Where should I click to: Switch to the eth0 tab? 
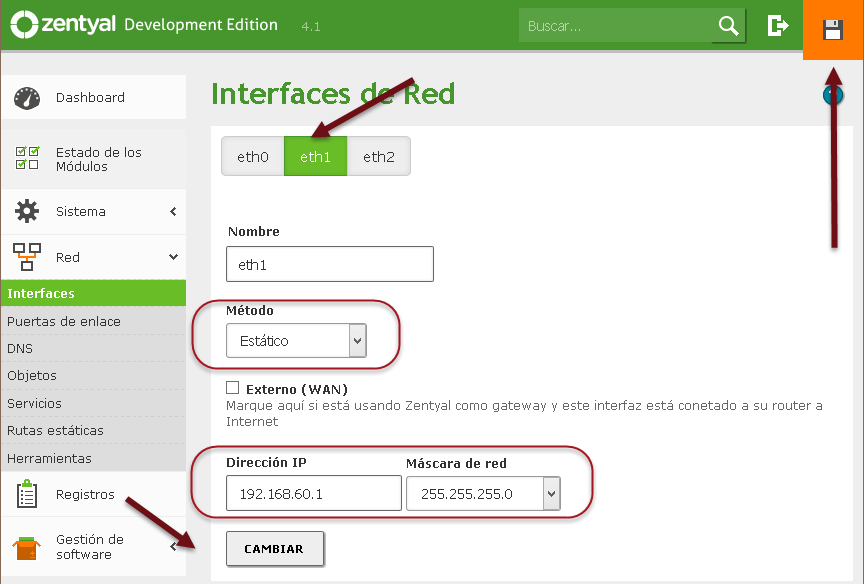click(253, 157)
